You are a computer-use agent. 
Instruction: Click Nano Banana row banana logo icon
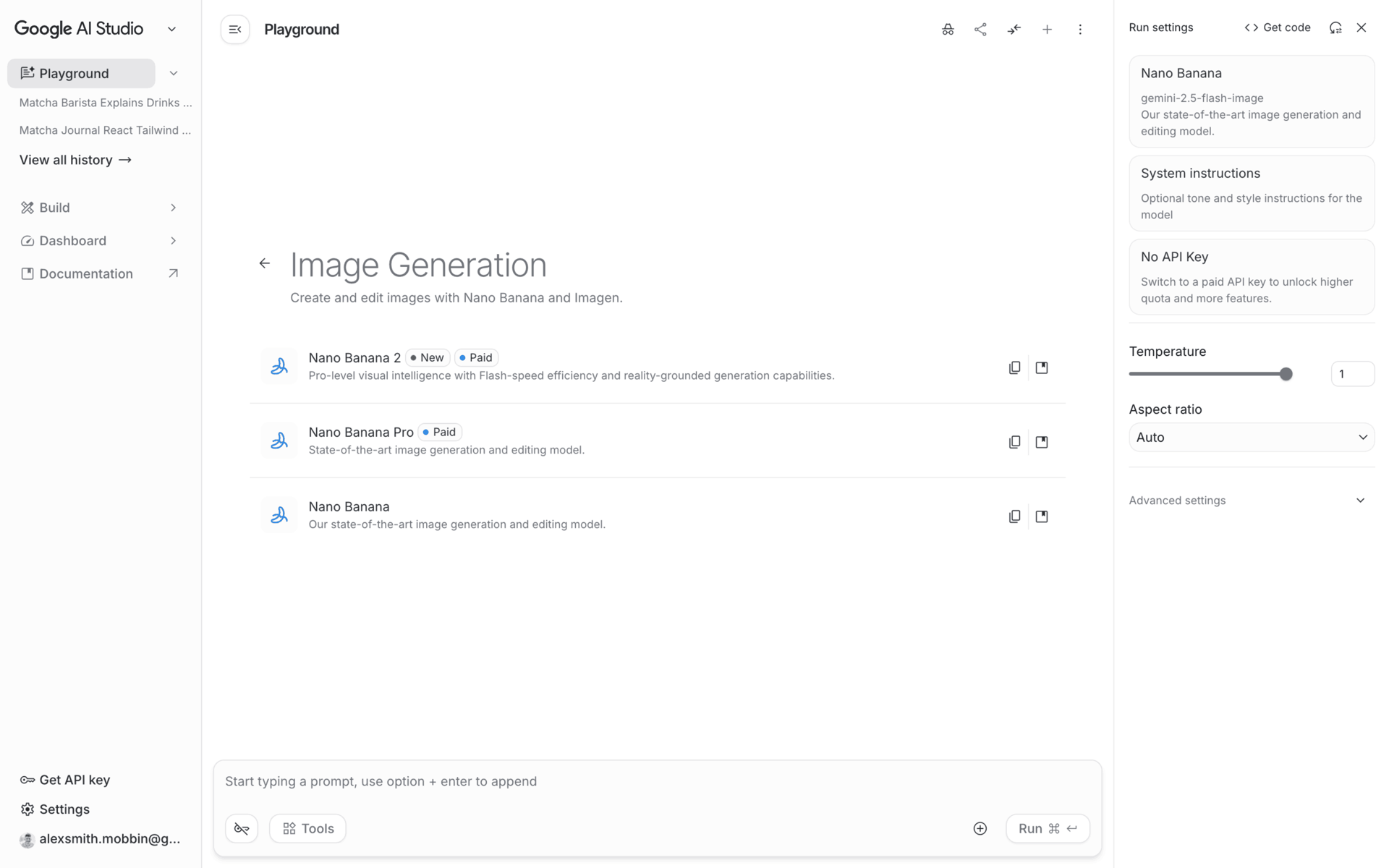click(279, 515)
